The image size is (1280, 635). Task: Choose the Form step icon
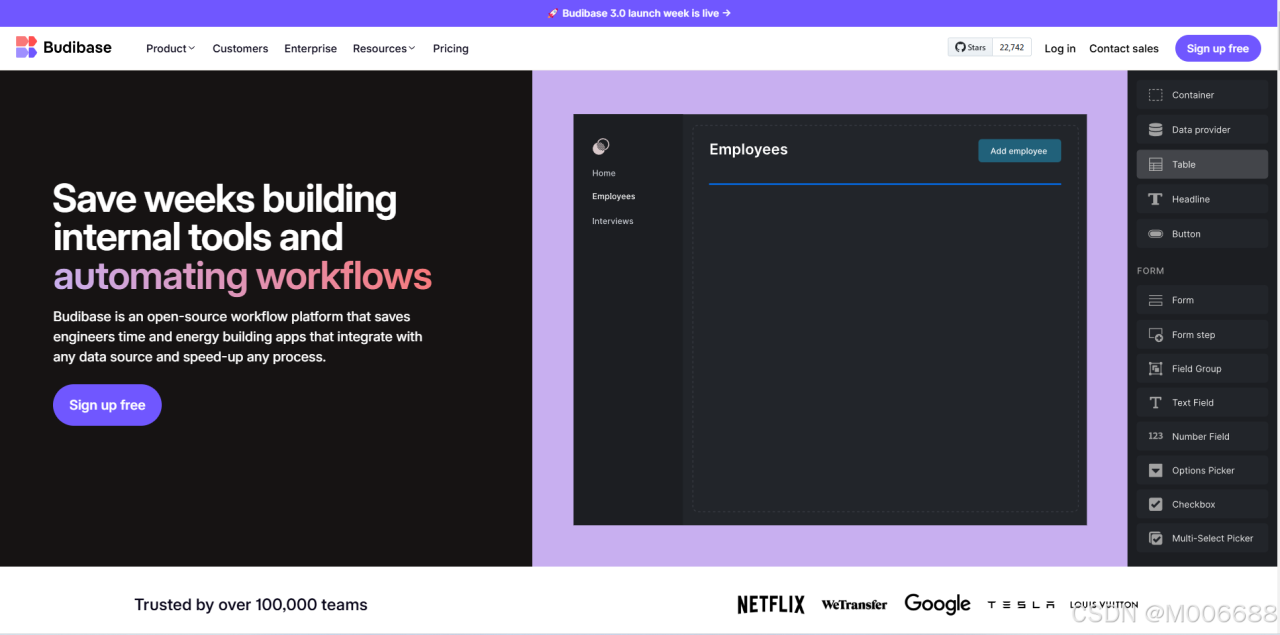click(x=1155, y=335)
